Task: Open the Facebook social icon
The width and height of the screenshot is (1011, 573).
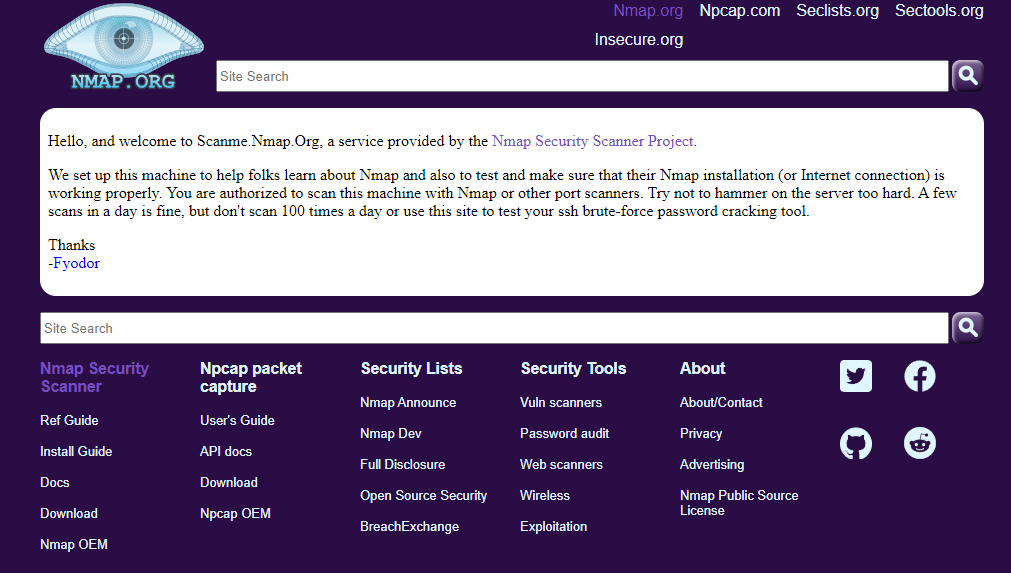Action: click(x=919, y=376)
